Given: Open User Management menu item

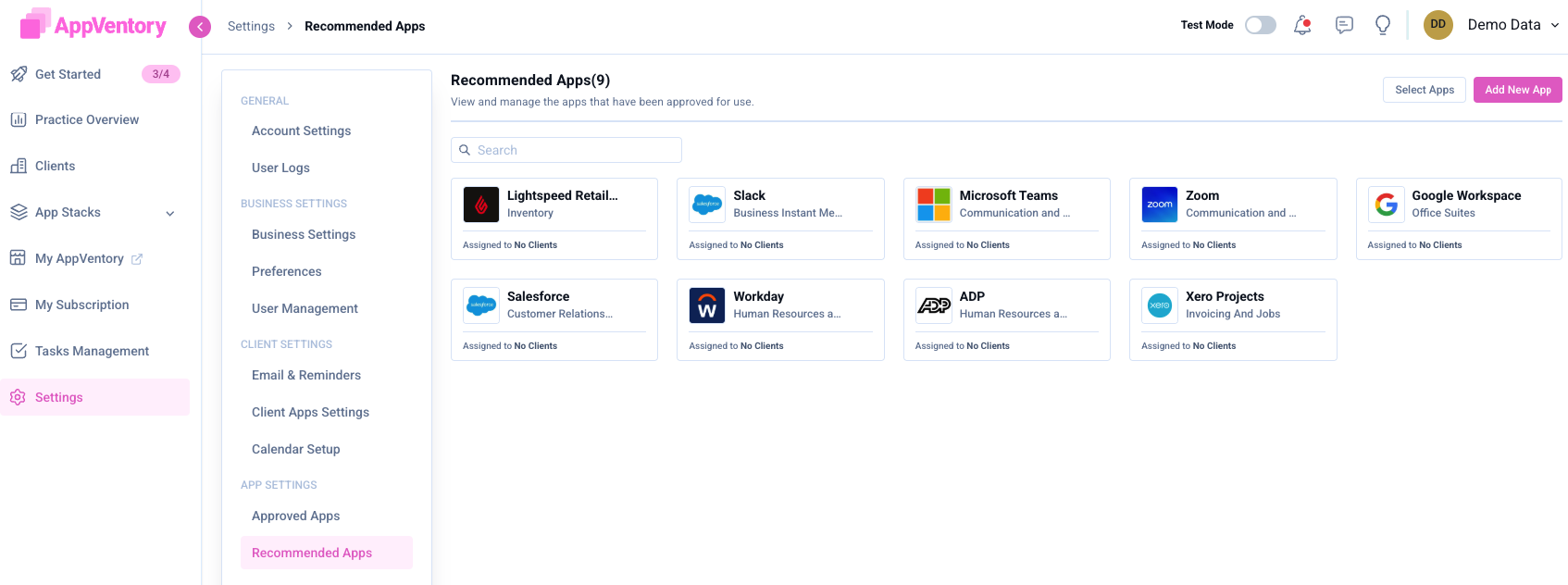Looking at the screenshot, I should pos(305,308).
